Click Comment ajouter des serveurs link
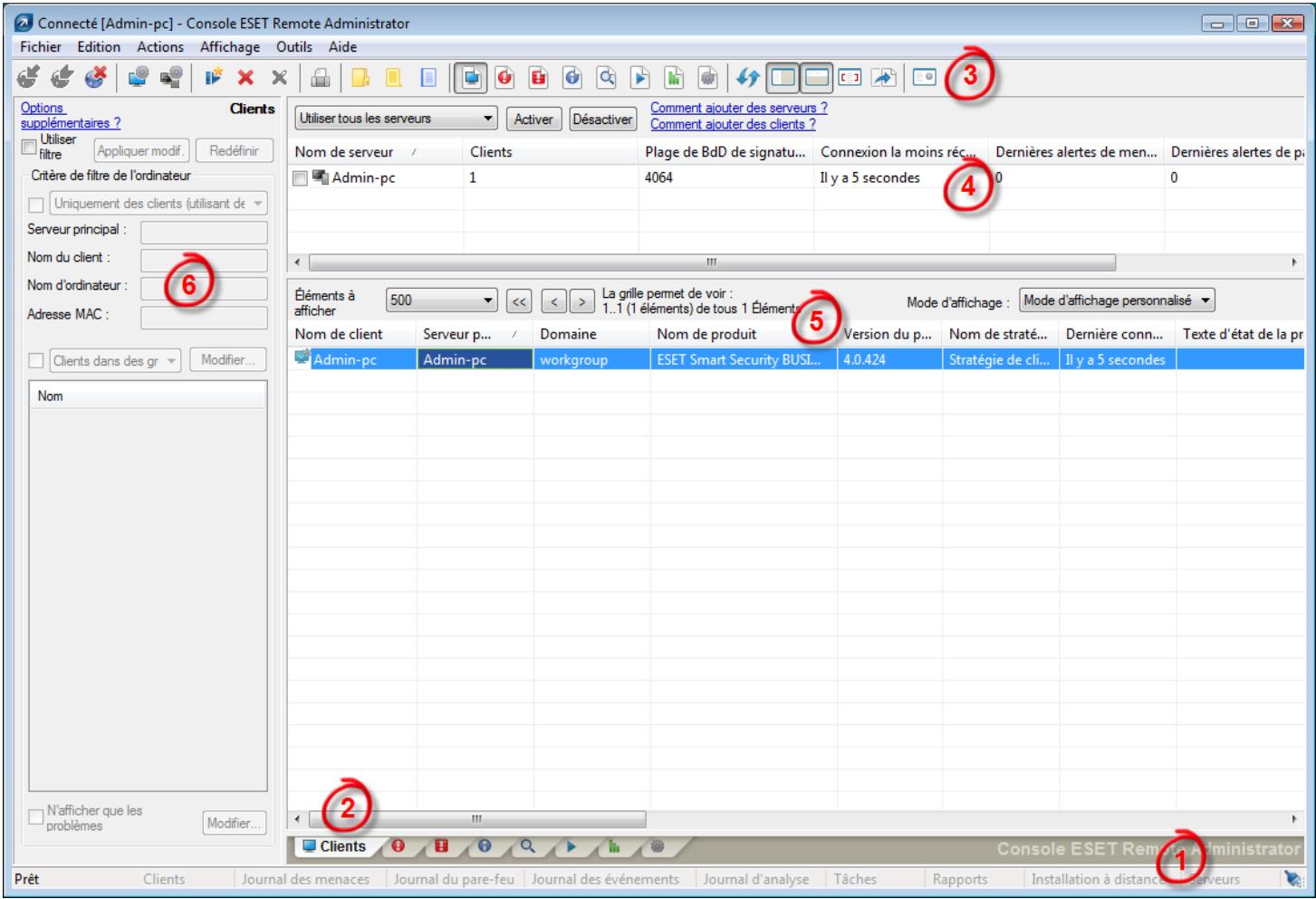The width and height of the screenshot is (1316, 899). click(739, 108)
